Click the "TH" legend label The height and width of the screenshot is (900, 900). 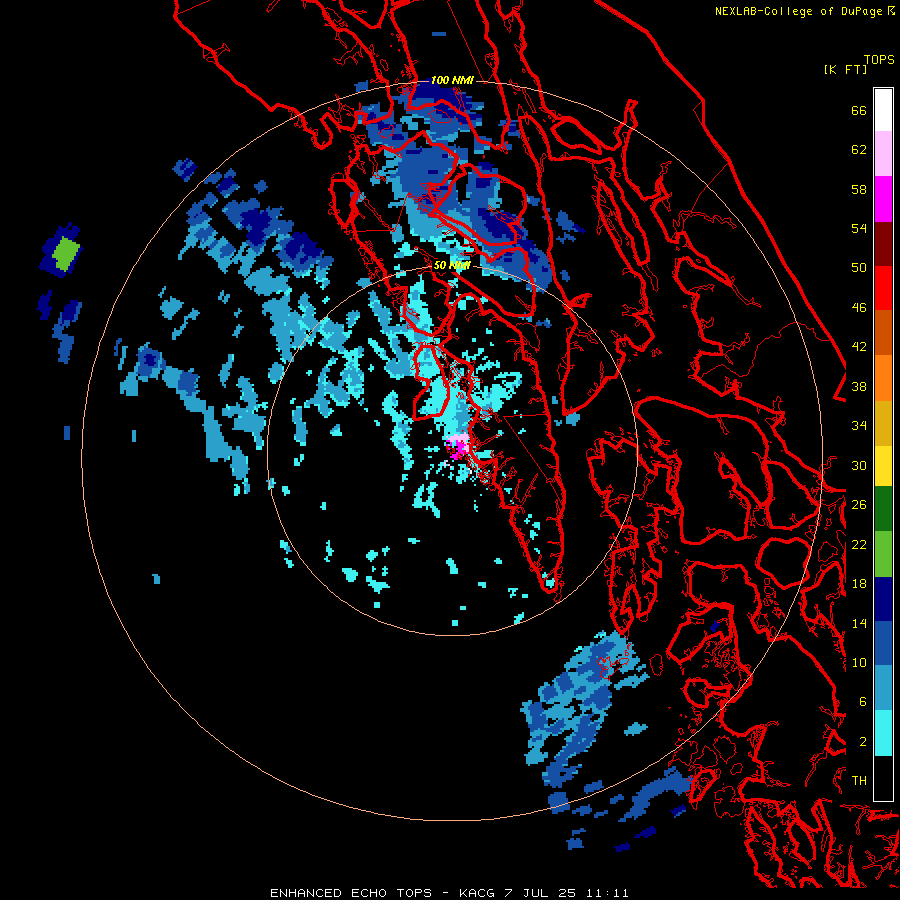pos(859,781)
